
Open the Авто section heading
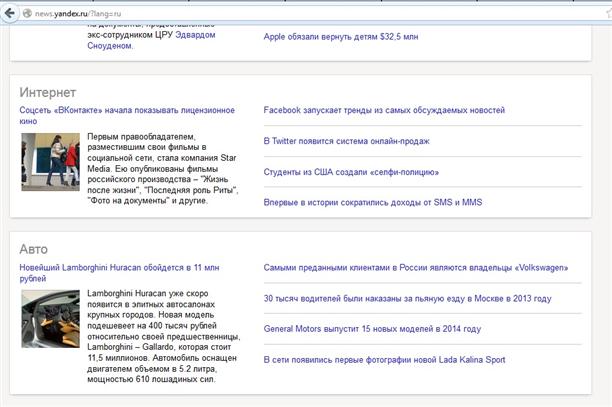click(x=33, y=249)
